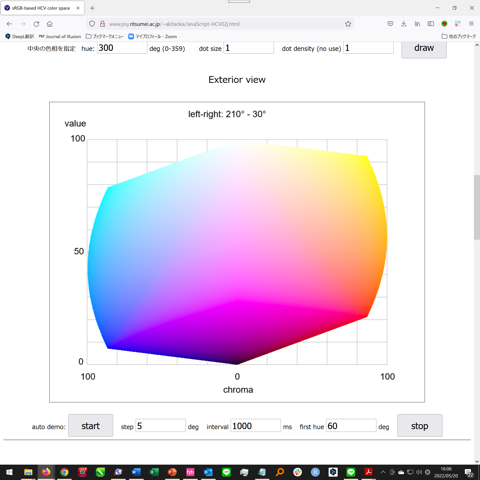The width and height of the screenshot is (480, 480).
Task: Open the Firefox hamburger menu
Action: point(471,24)
